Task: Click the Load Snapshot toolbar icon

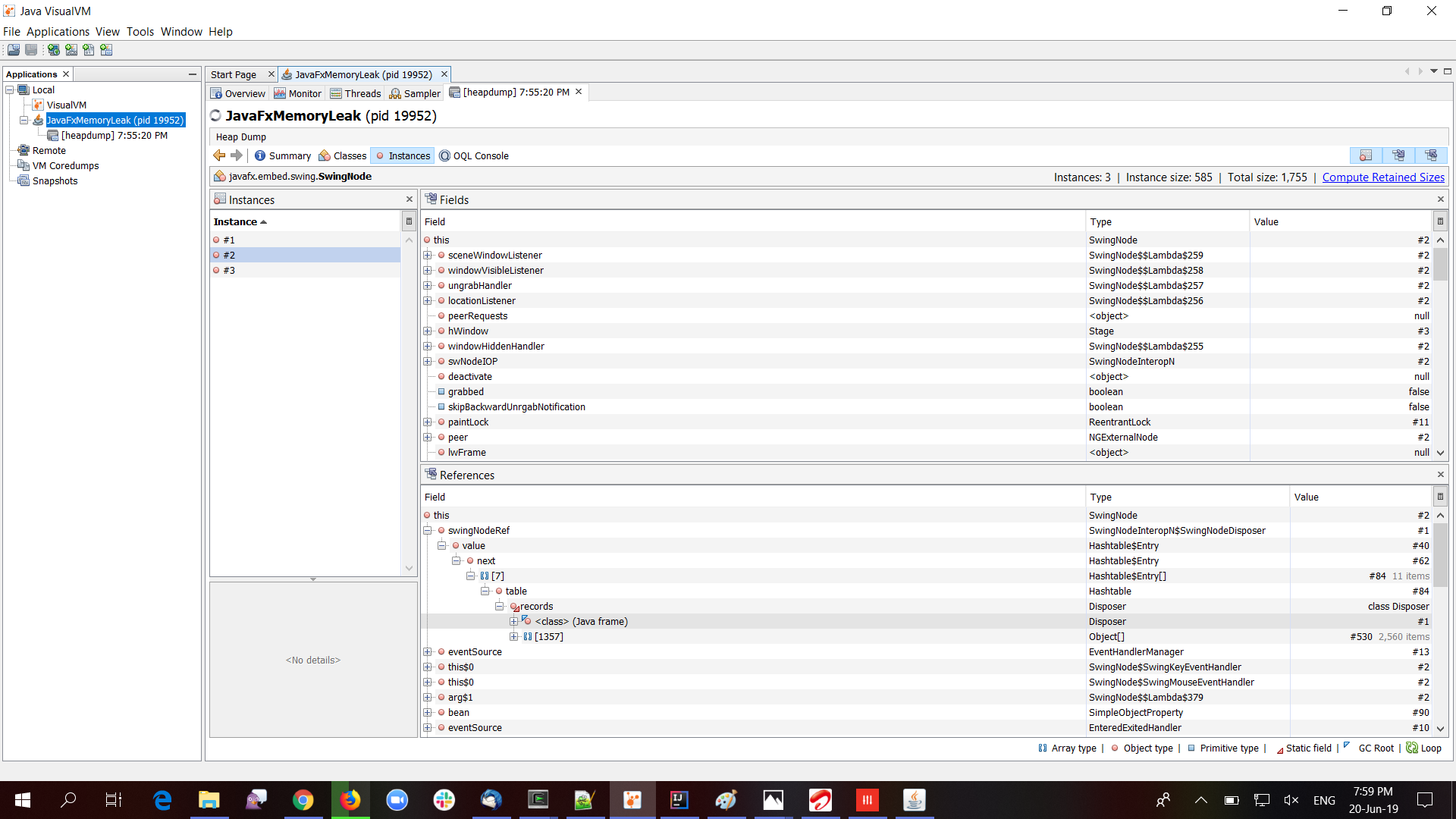Action: tap(14, 50)
